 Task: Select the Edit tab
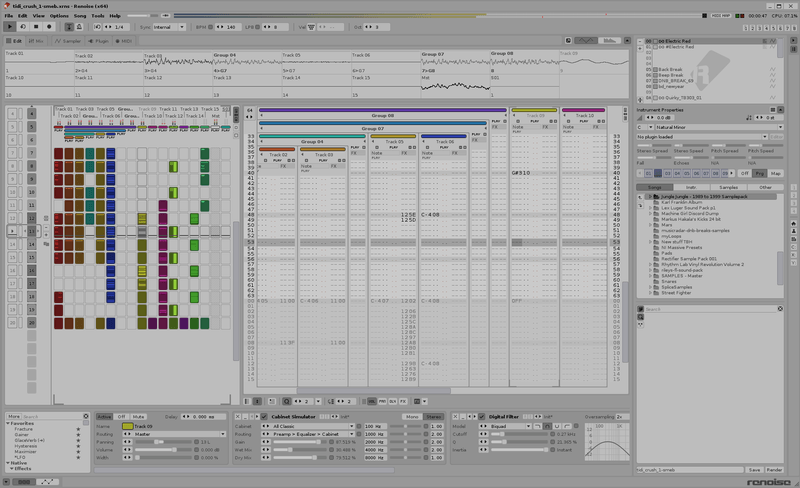[14, 41]
